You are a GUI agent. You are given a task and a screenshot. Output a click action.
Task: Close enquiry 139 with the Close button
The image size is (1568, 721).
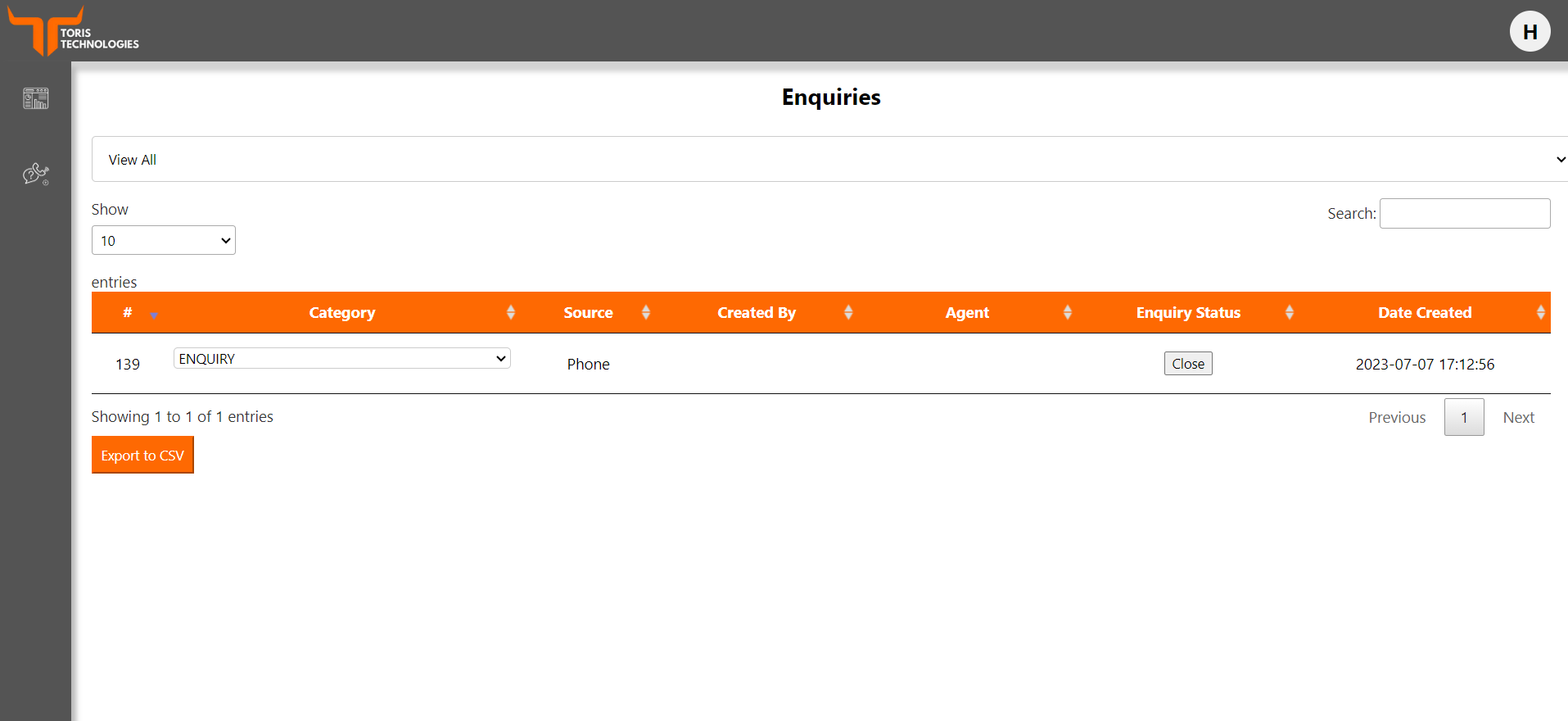pos(1187,364)
